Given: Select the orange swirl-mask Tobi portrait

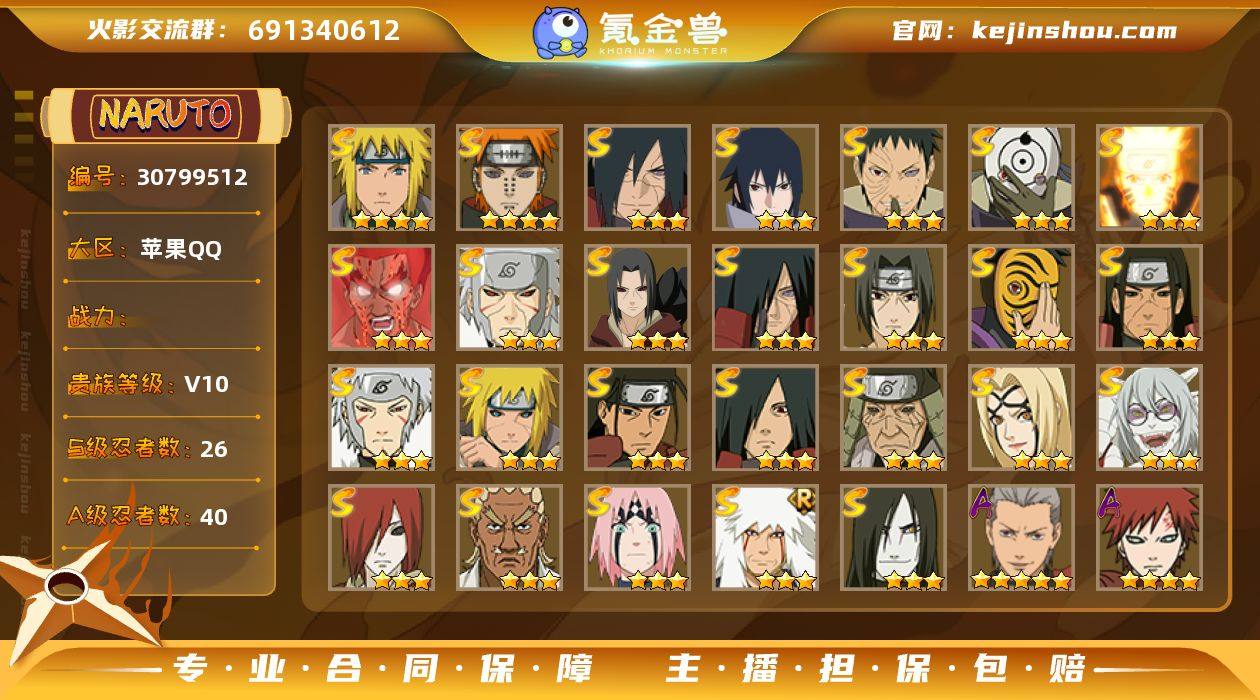Looking at the screenshot, I should tap(1022, 298).
